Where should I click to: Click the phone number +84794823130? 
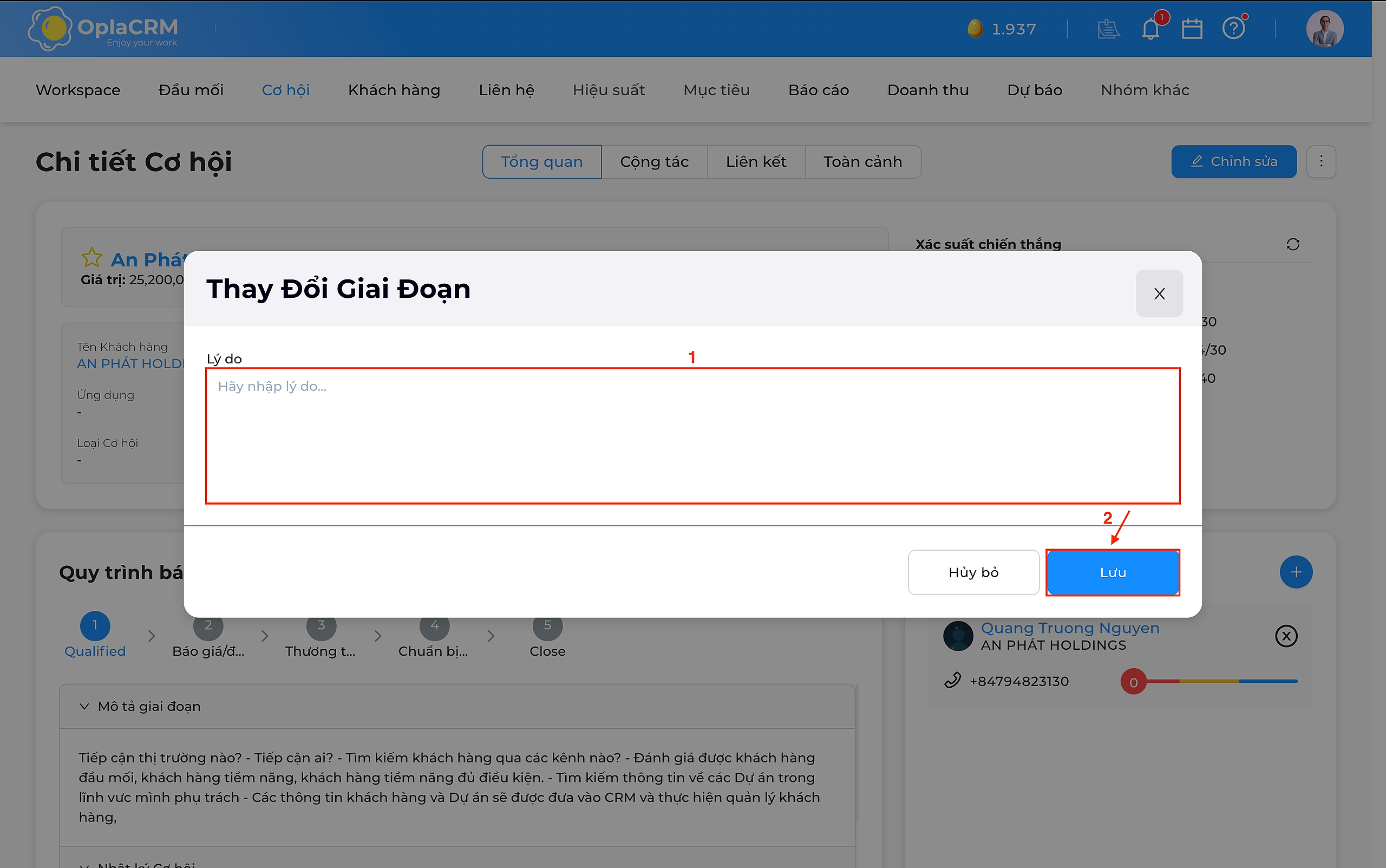point(1019,681)
